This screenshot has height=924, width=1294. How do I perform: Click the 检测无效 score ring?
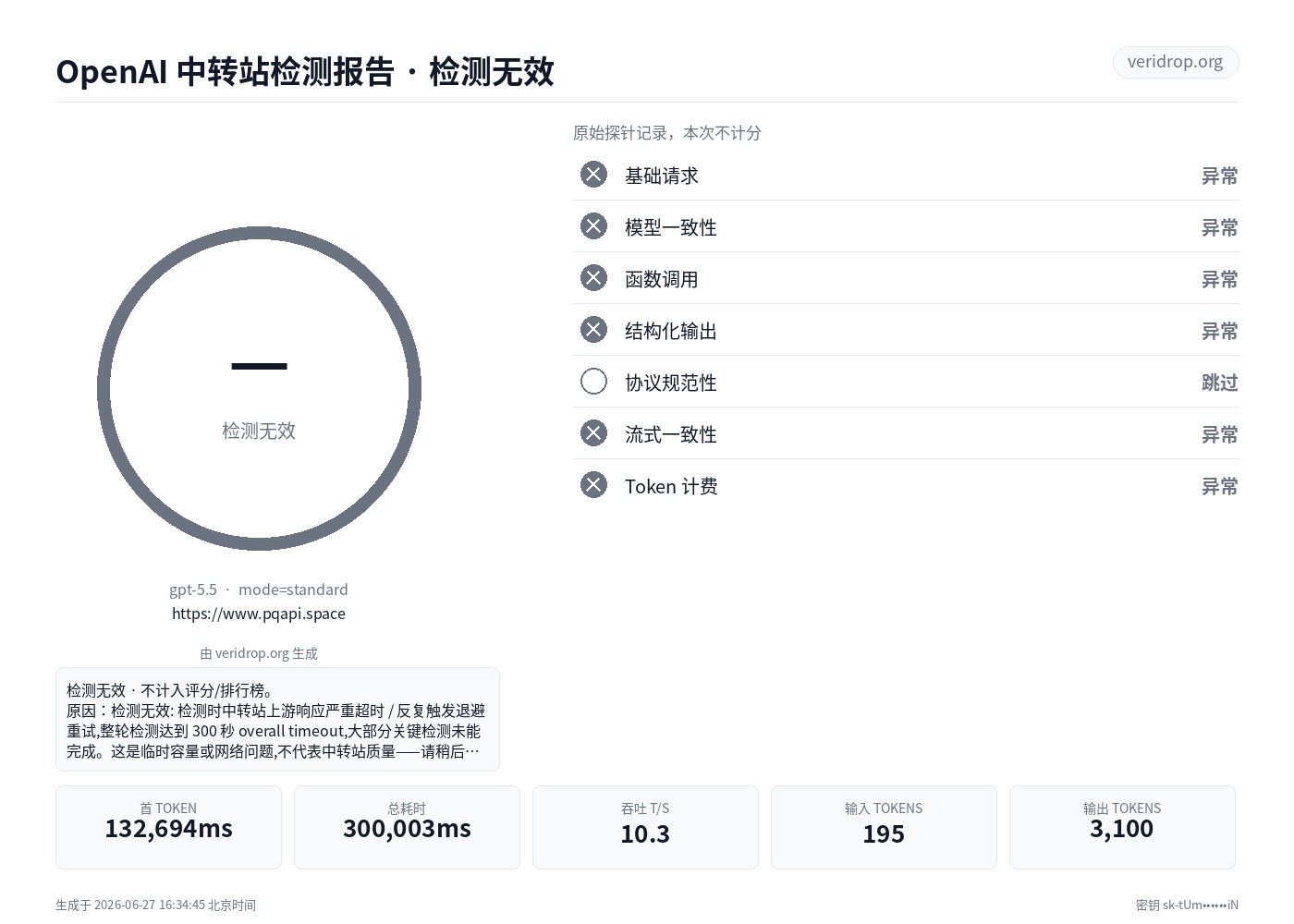(259, 388)
